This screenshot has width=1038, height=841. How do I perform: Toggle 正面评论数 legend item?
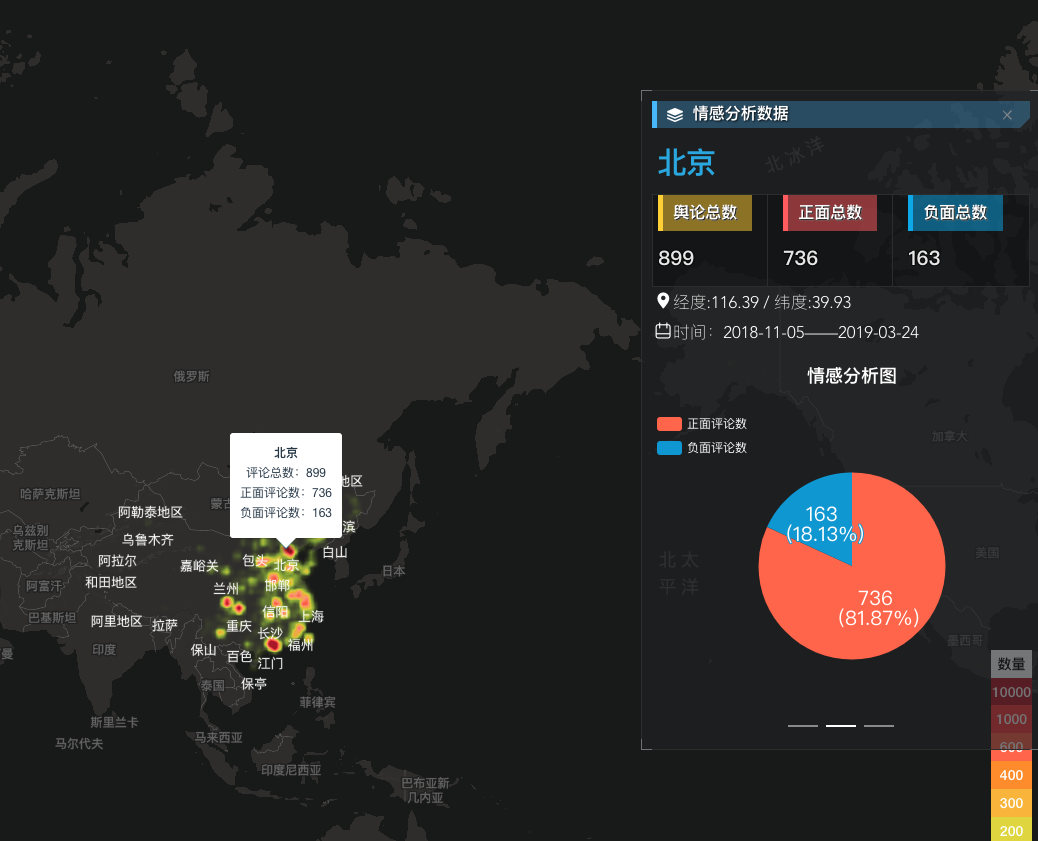[702, 424]
